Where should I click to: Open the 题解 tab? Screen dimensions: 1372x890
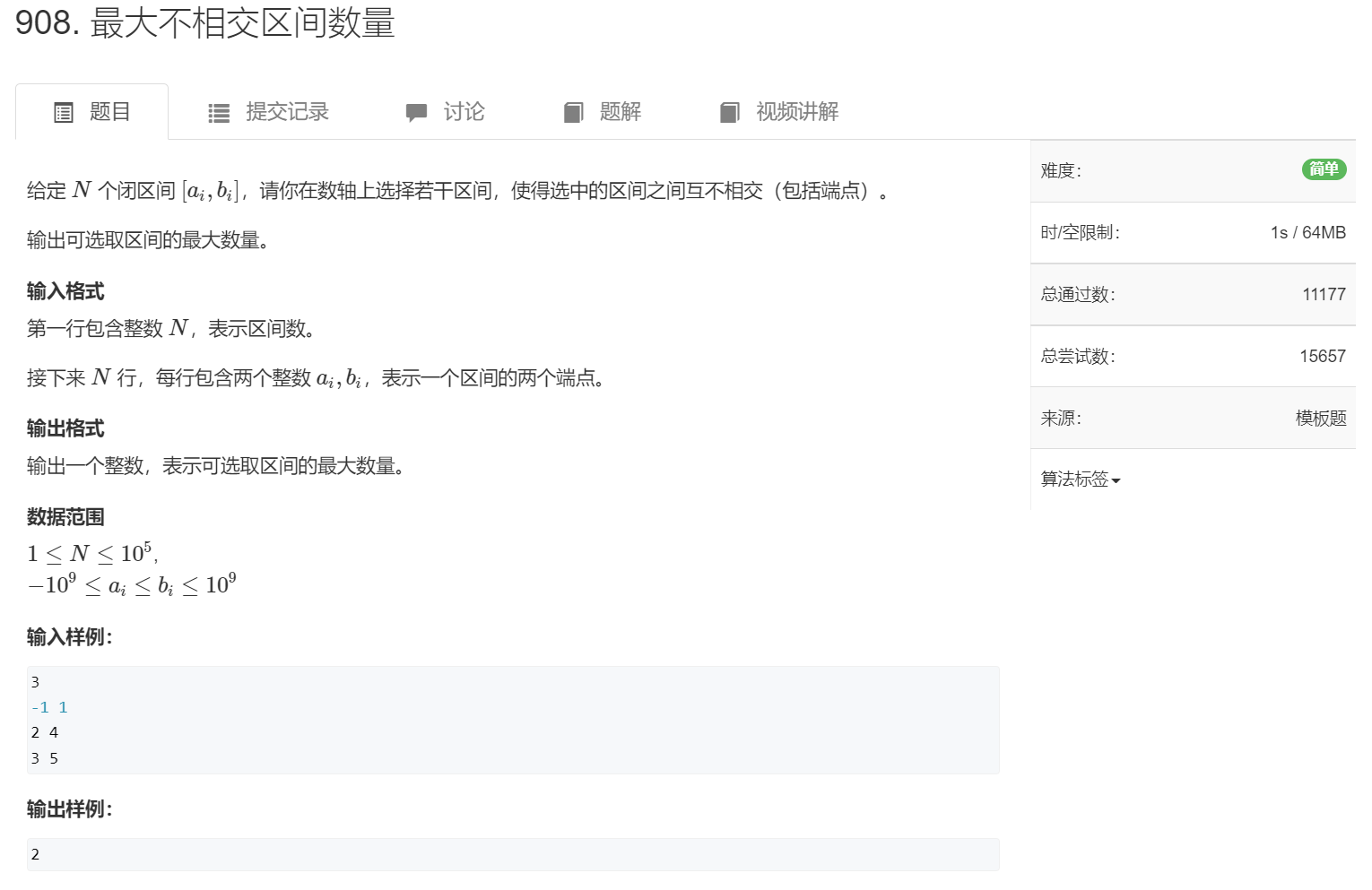tap(603, 112)
